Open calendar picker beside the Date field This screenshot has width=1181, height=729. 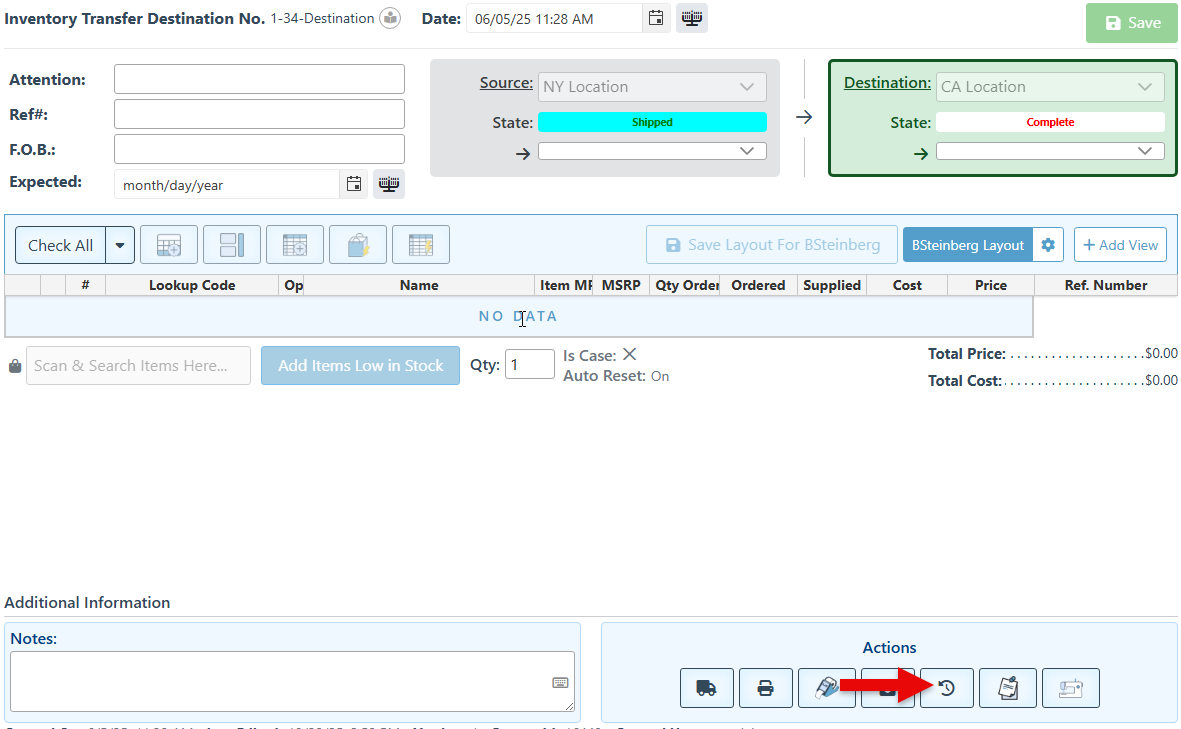click(656, 18)
